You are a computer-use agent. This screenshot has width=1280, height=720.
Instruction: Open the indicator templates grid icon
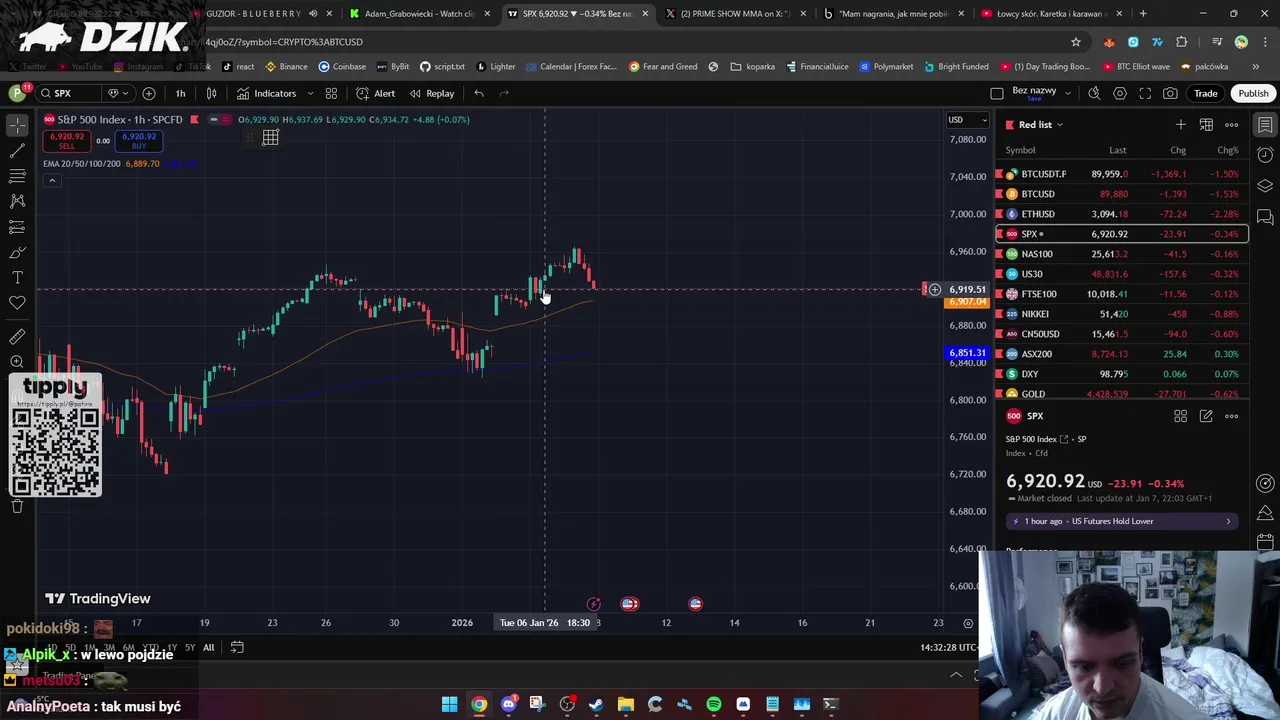click(x=331, y=93)
